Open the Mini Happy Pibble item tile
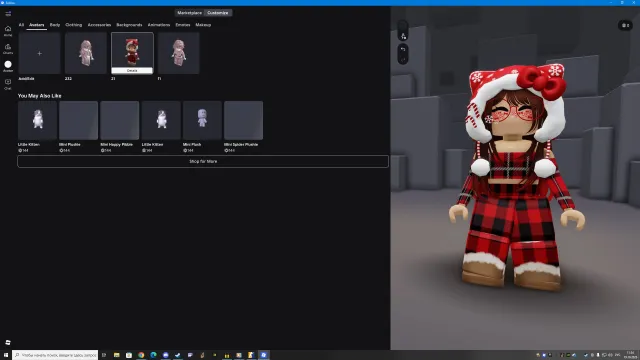 coord(120,120)
